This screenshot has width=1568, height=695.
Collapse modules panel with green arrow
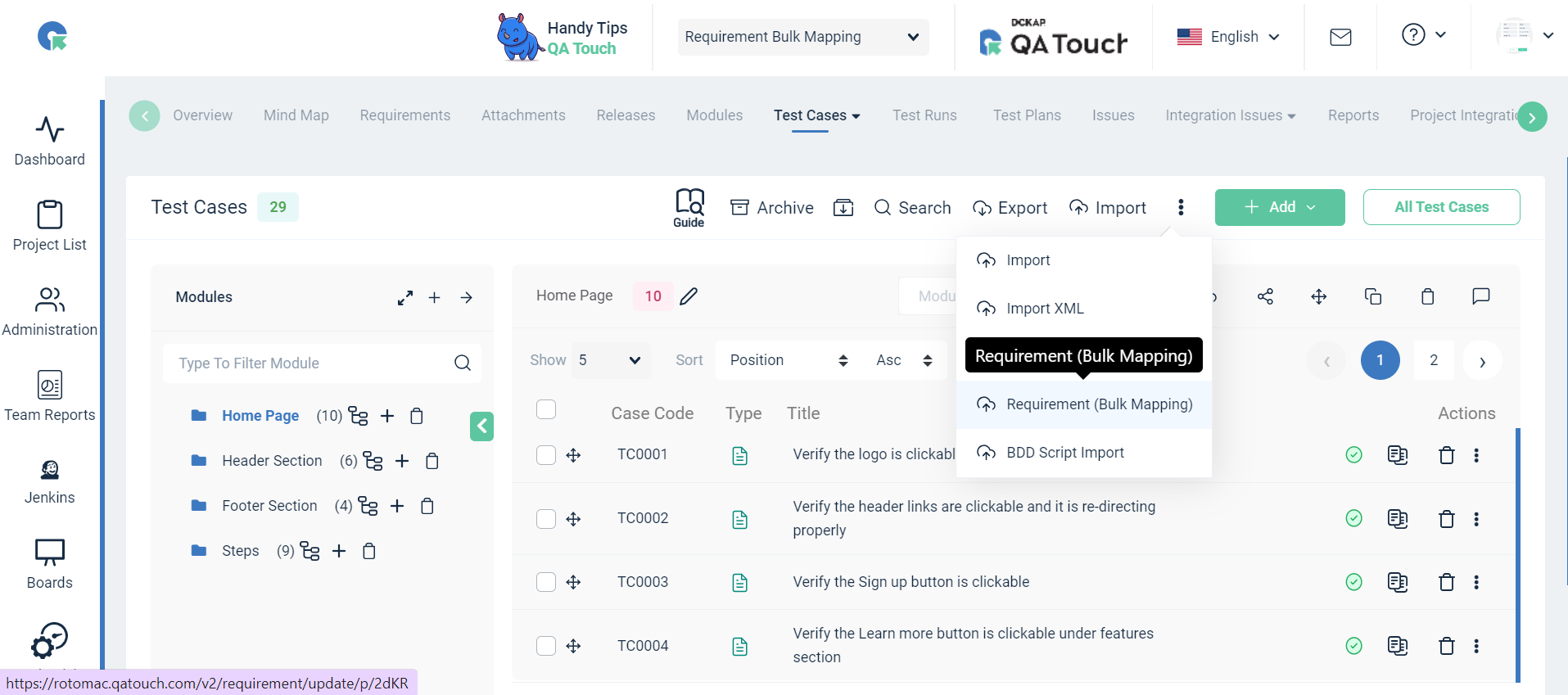tap(481, 426)
